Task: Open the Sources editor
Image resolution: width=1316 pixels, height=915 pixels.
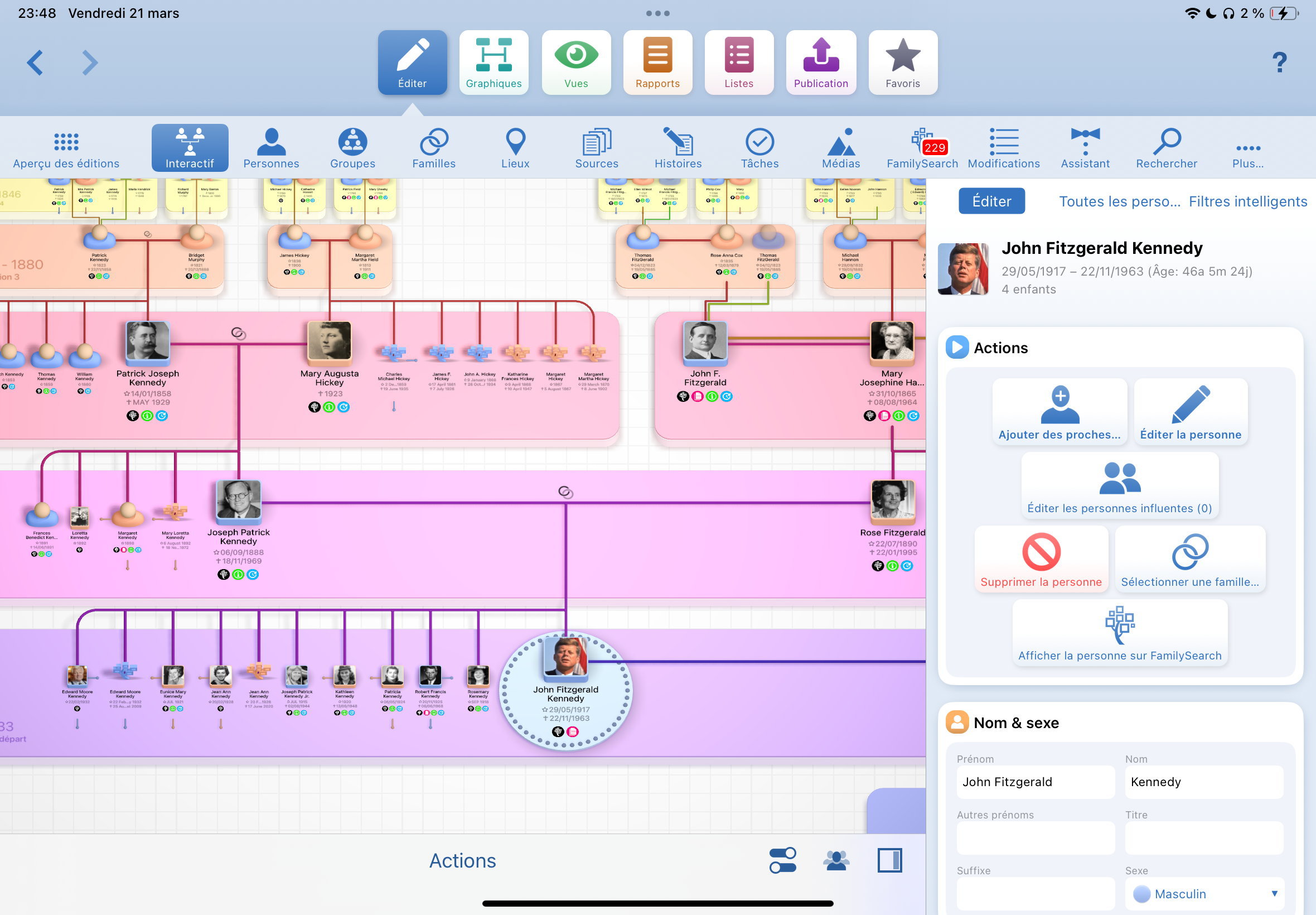Action: click(597, 148)
